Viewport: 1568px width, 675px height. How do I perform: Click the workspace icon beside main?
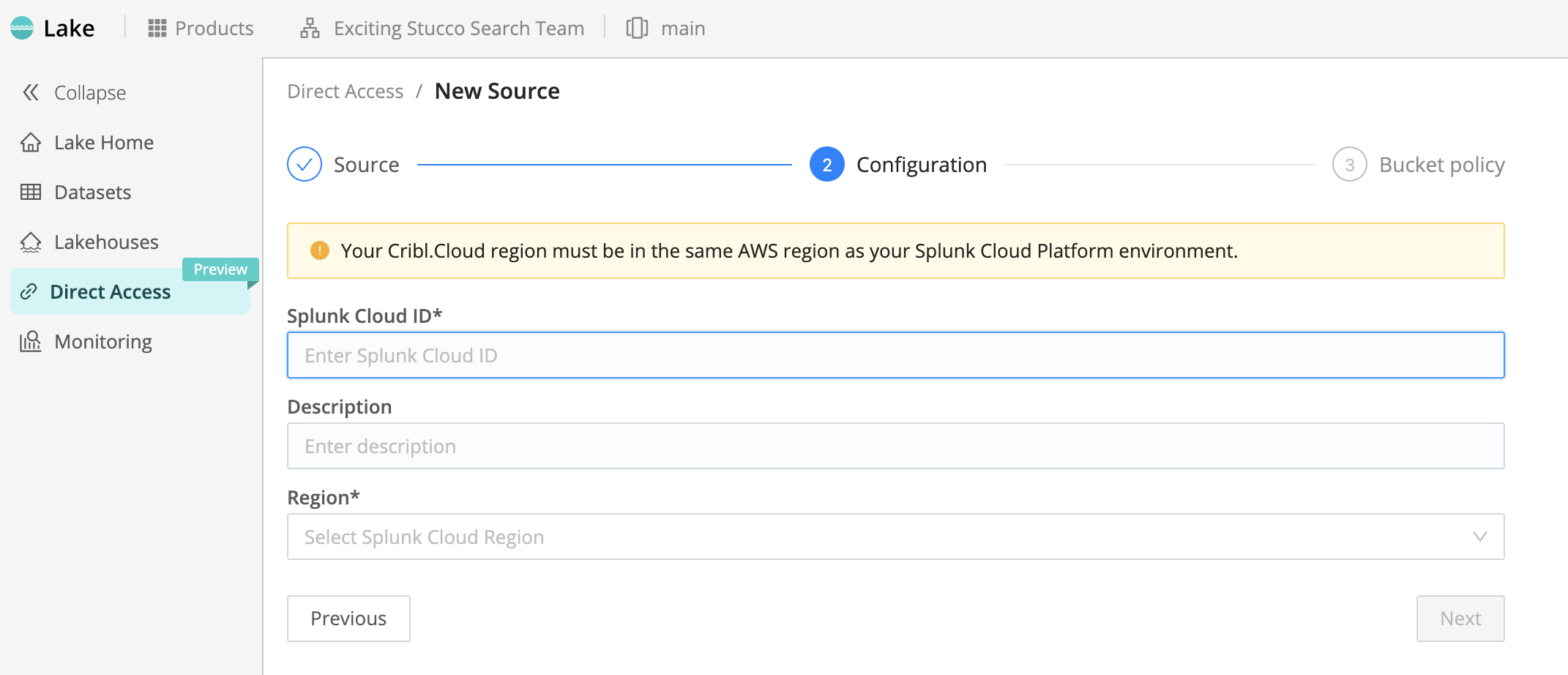pos(637,28)
